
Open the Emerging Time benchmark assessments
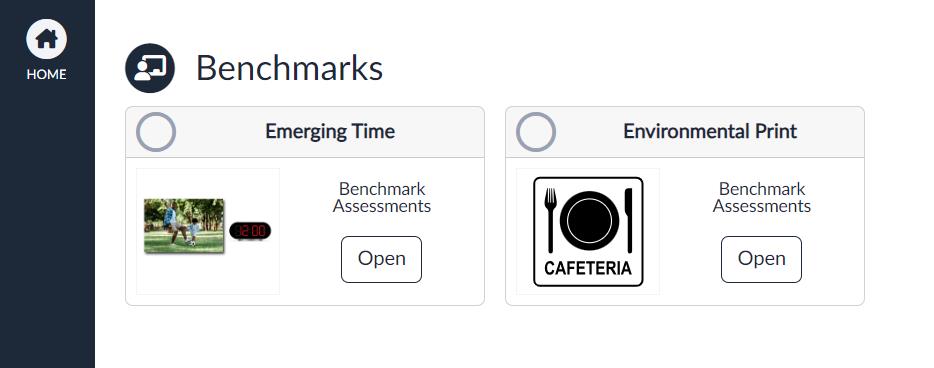pos(381,259)
